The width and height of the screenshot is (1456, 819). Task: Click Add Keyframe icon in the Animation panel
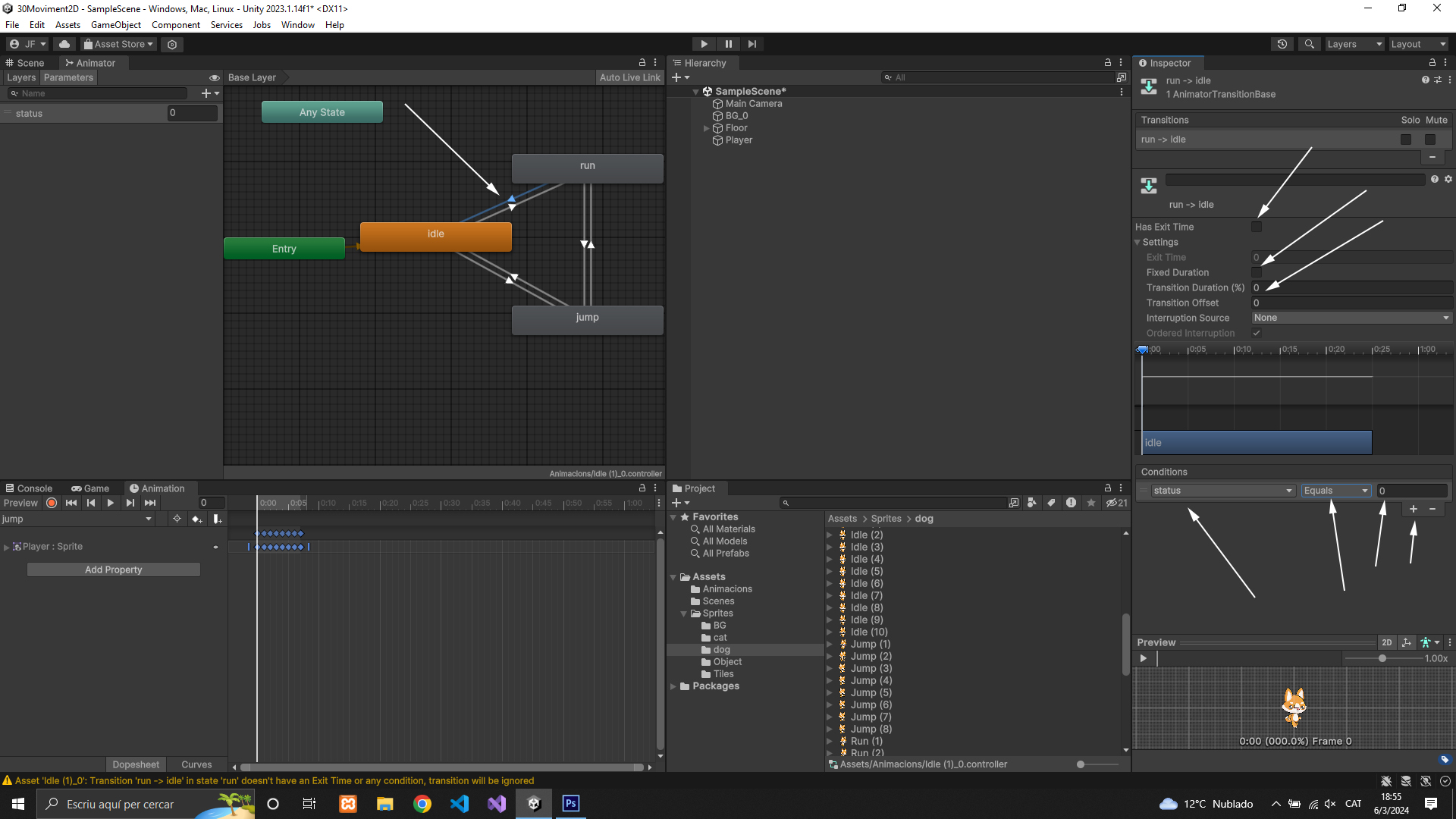197,519
